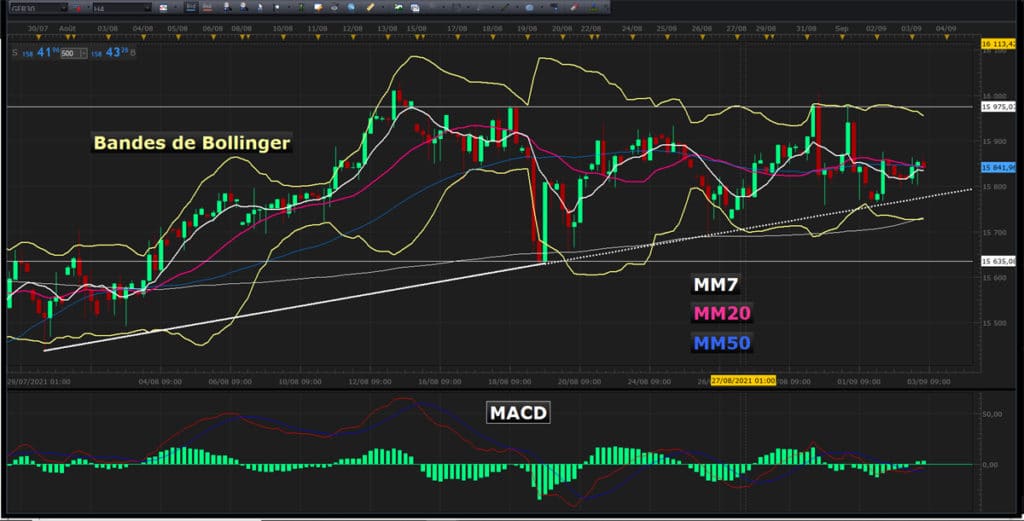This screenshot has width=1024, height=521.
Task: Click the 16 113,43 yellow price label
Action: pyautogui.click(x=999, y=44)
